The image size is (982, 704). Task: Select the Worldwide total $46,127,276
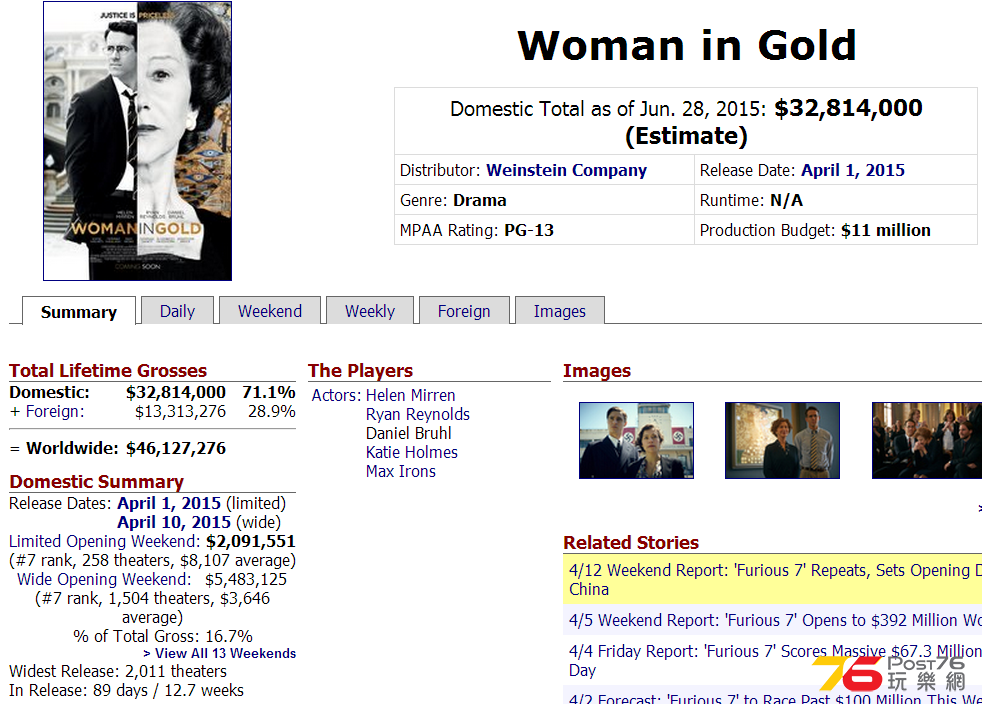[176, 448]
